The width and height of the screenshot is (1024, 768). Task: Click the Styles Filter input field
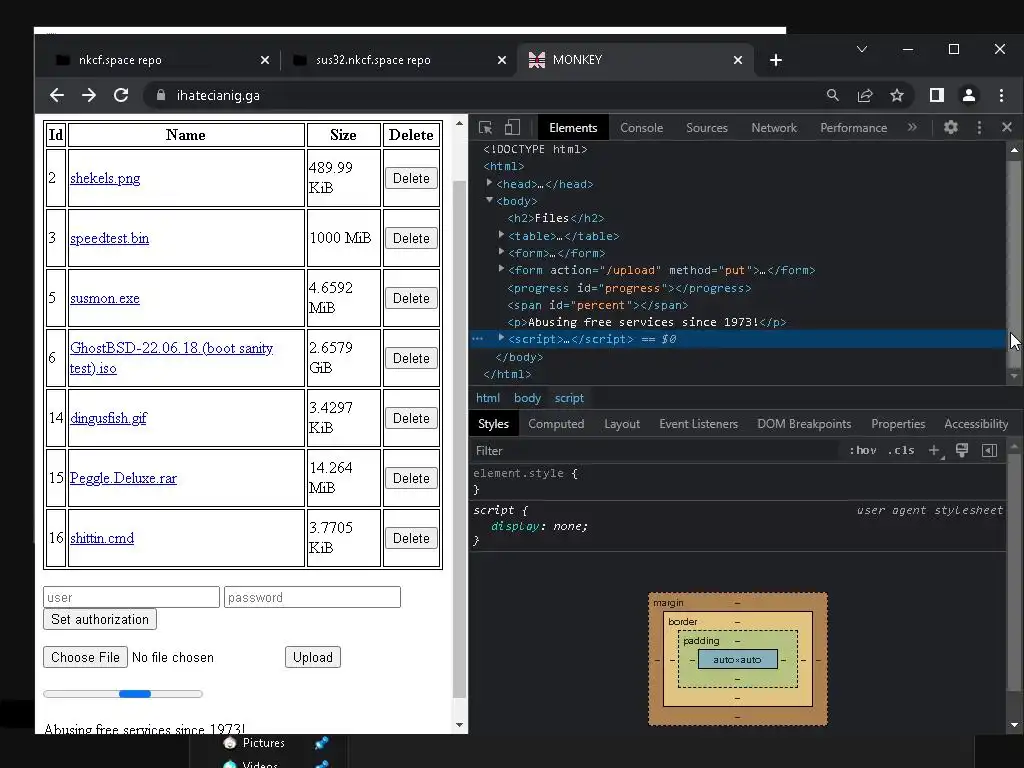[x=655, y=451]
